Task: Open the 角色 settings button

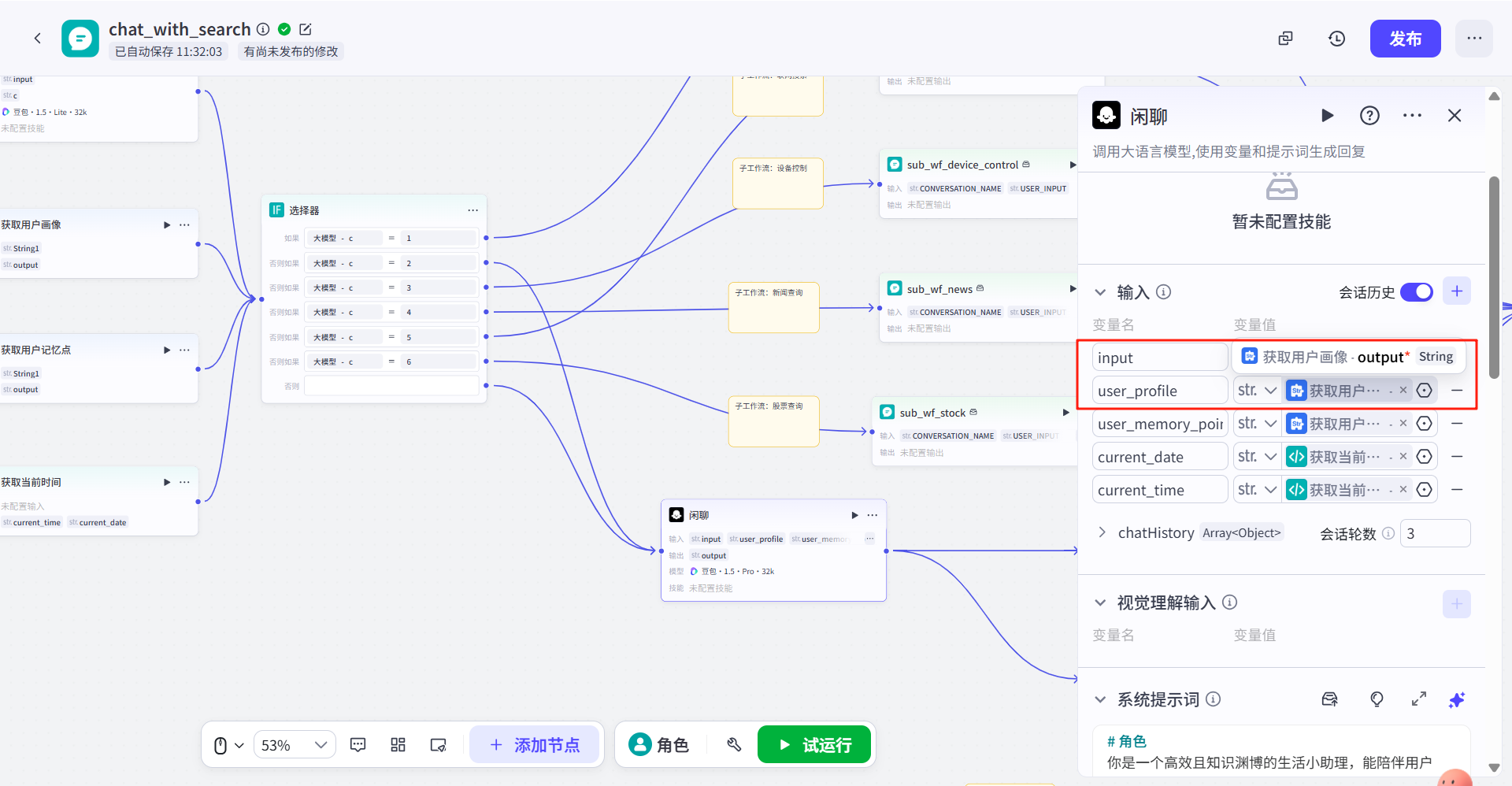Action: point(659,745)
